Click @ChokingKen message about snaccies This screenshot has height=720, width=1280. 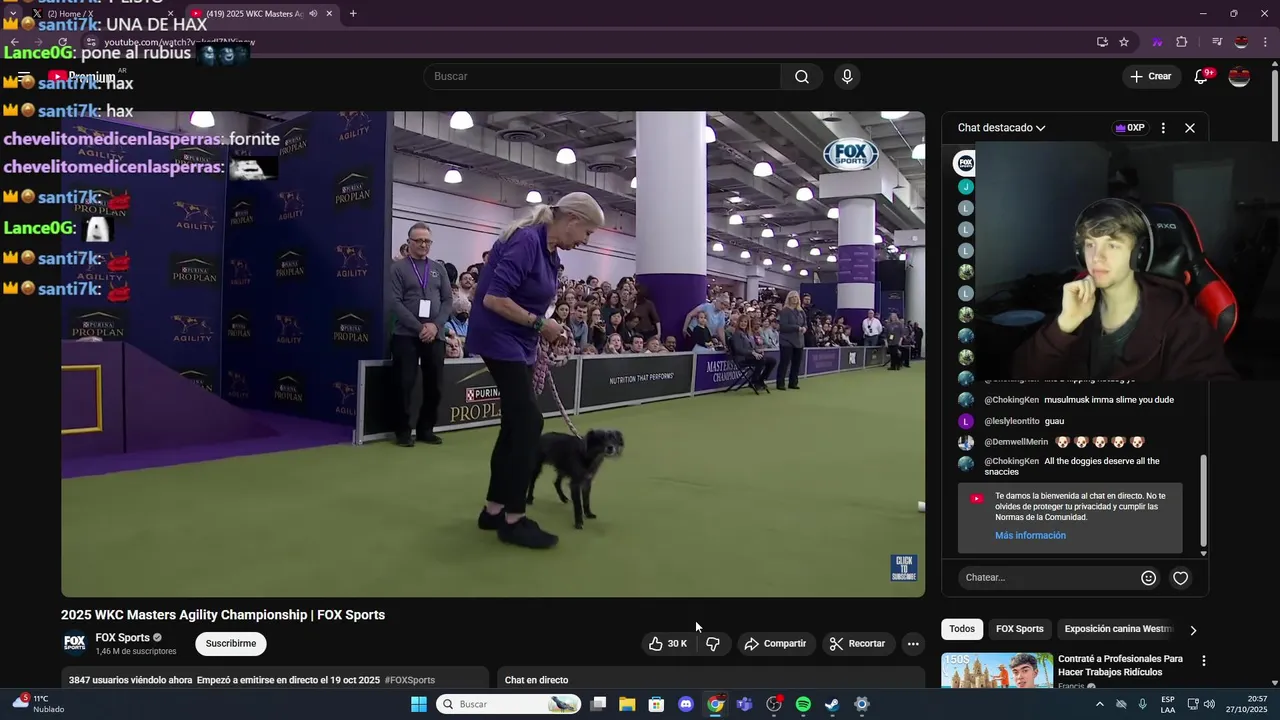[1072, 467]
